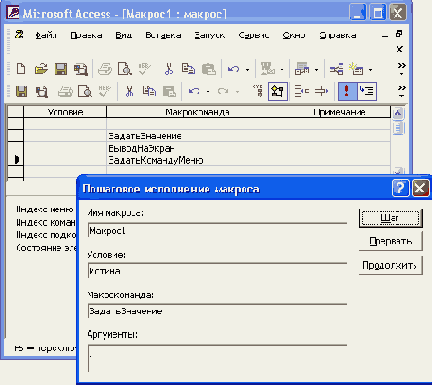This screenshot has height=385, width=432.
Task: Open the Сервис menu
Action: point(254,35)
